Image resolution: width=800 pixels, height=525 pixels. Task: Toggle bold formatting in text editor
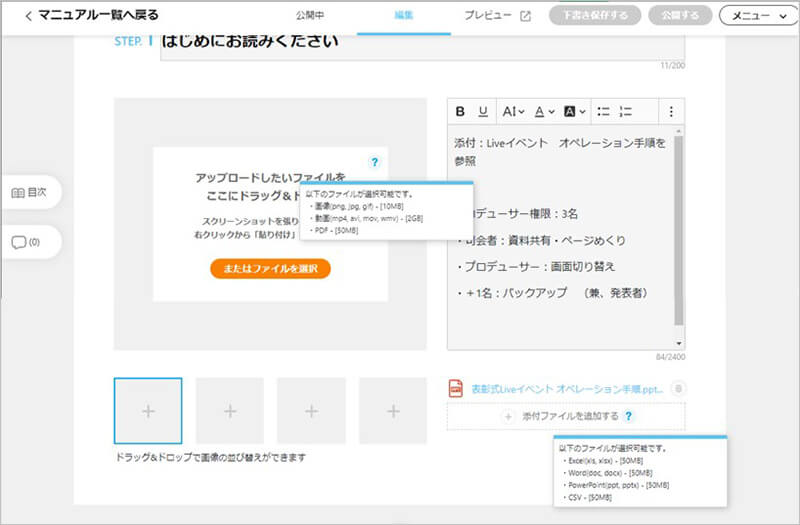tap(460, 112)
